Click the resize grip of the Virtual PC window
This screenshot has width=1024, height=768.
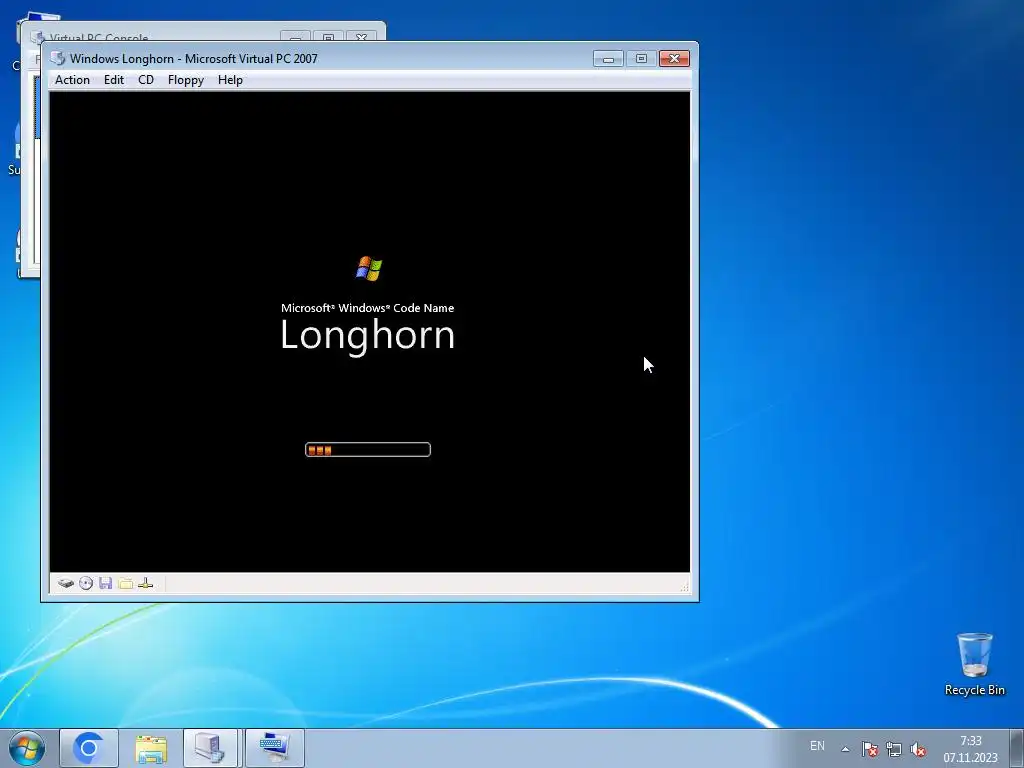pos(684,587)
